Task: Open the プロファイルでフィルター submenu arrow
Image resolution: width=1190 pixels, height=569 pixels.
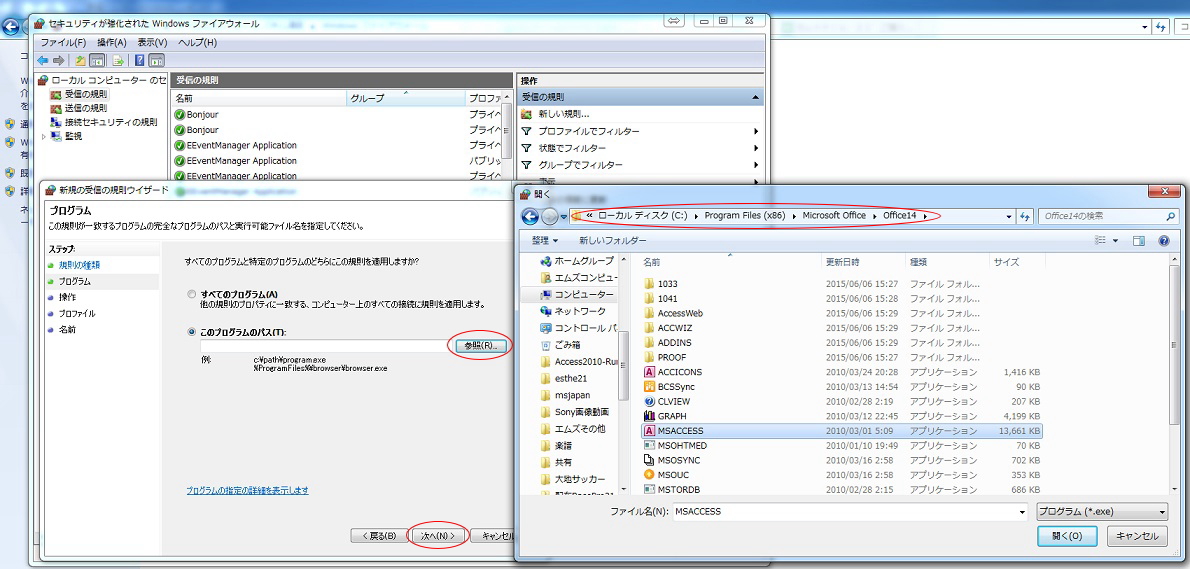Action: click(756, 131)
